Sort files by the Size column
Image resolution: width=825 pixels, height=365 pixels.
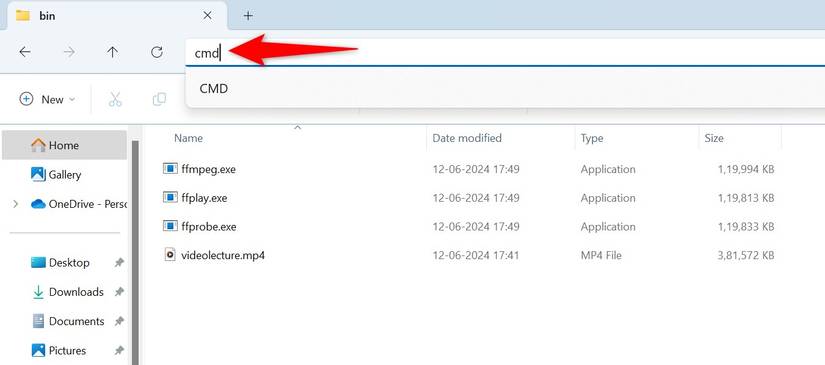point(714,138)
